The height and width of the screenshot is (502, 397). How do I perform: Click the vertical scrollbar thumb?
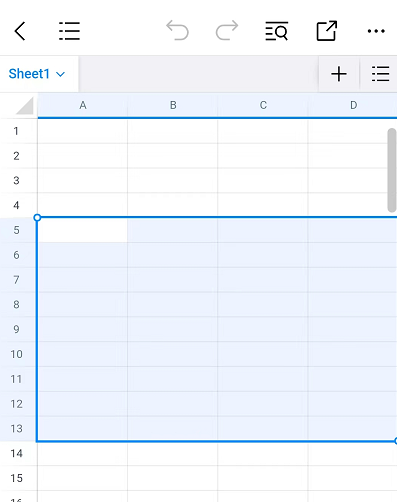[392, 170]
